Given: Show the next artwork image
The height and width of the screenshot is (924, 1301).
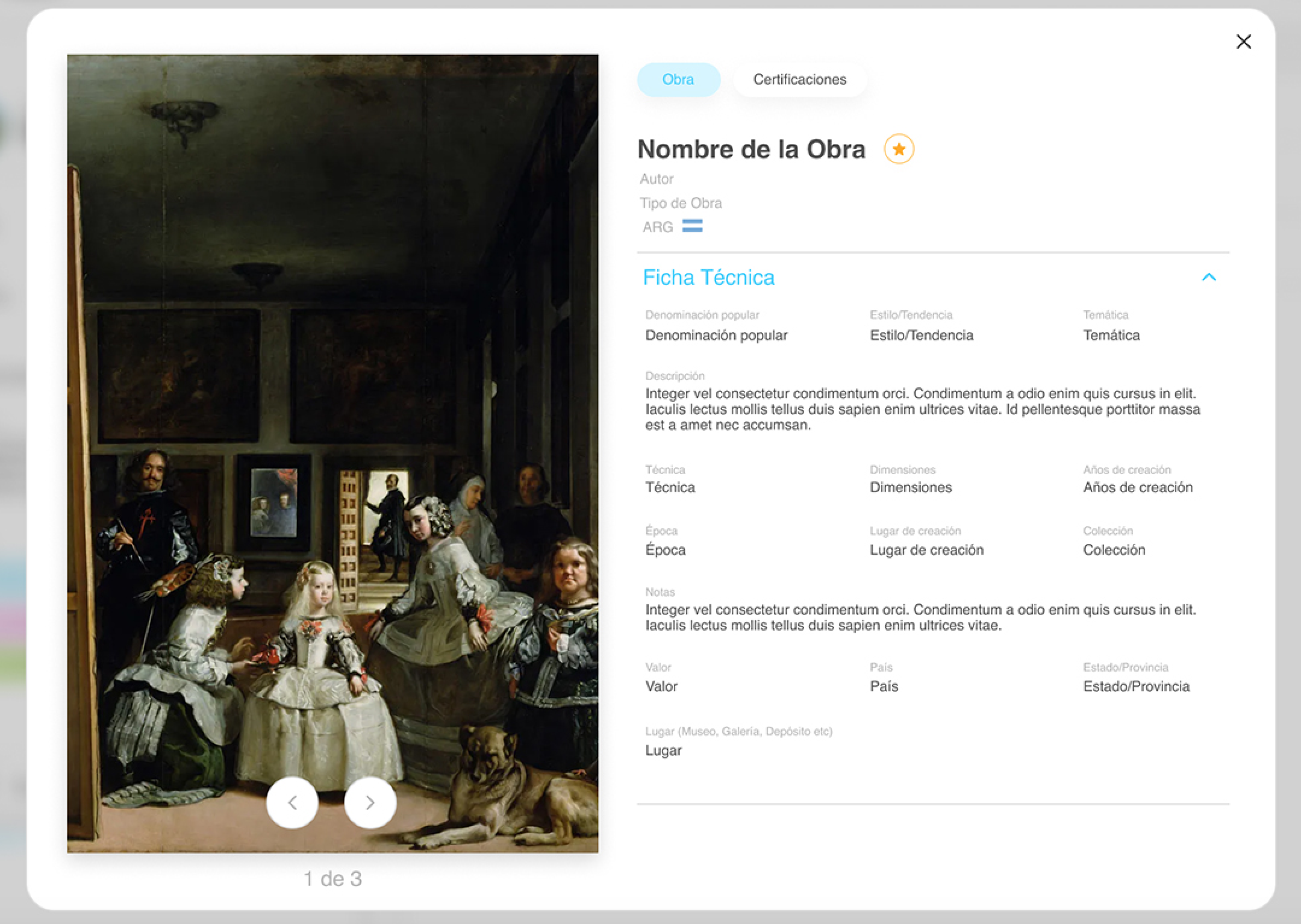Looking at the screenshot, I should coord(370,802).
